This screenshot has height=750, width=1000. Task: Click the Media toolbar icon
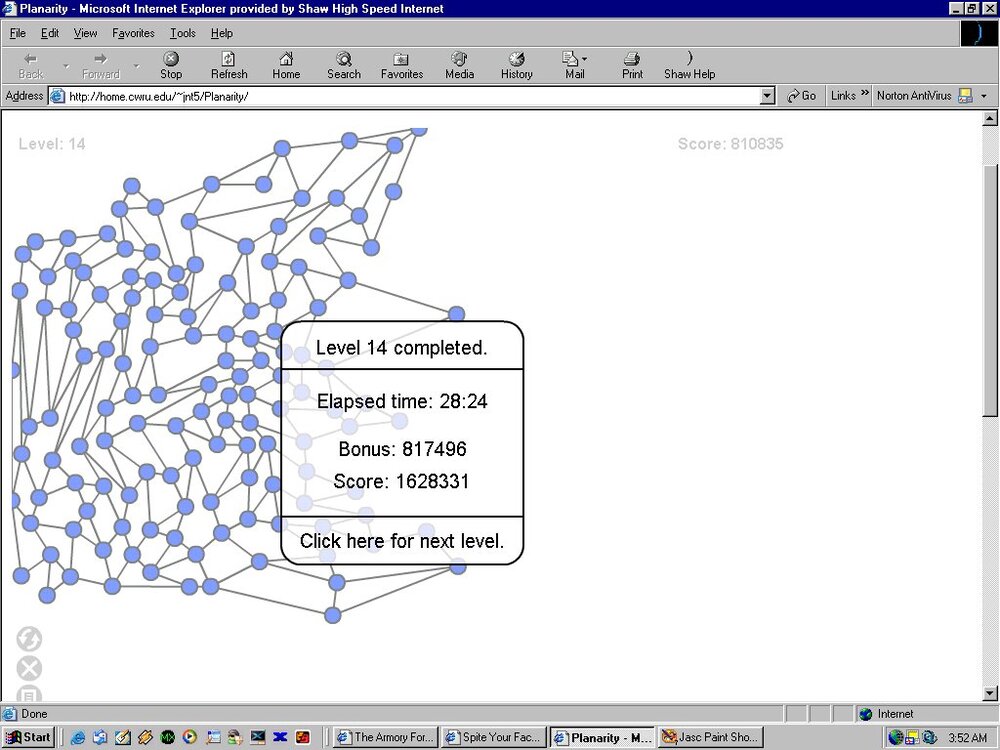point(459,65)
